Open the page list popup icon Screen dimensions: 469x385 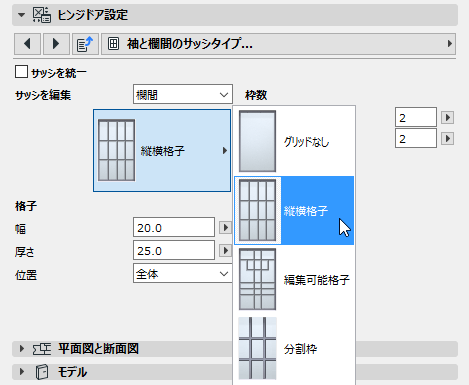tap(85, 44)
